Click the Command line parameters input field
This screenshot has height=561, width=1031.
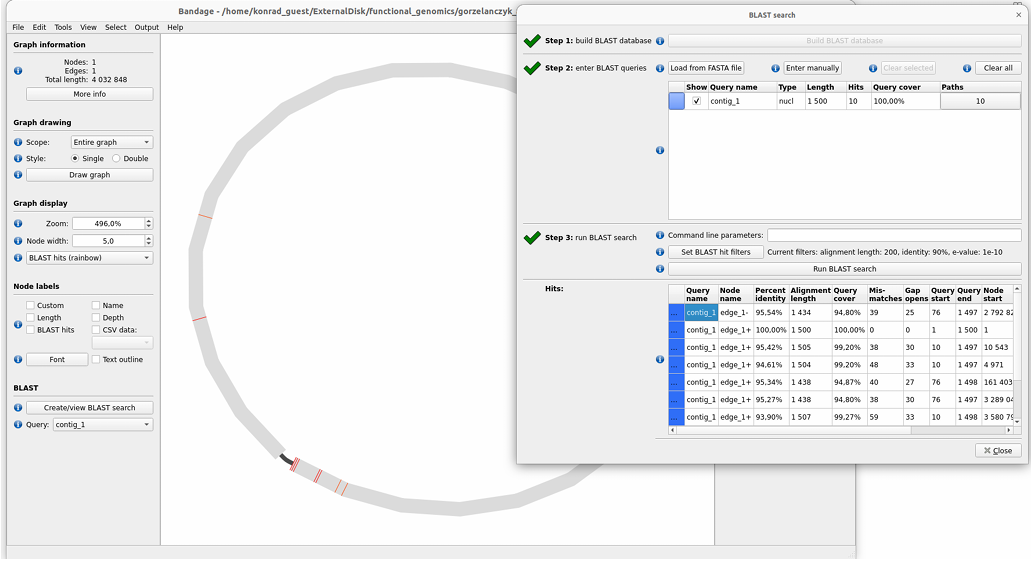(893, 235)
